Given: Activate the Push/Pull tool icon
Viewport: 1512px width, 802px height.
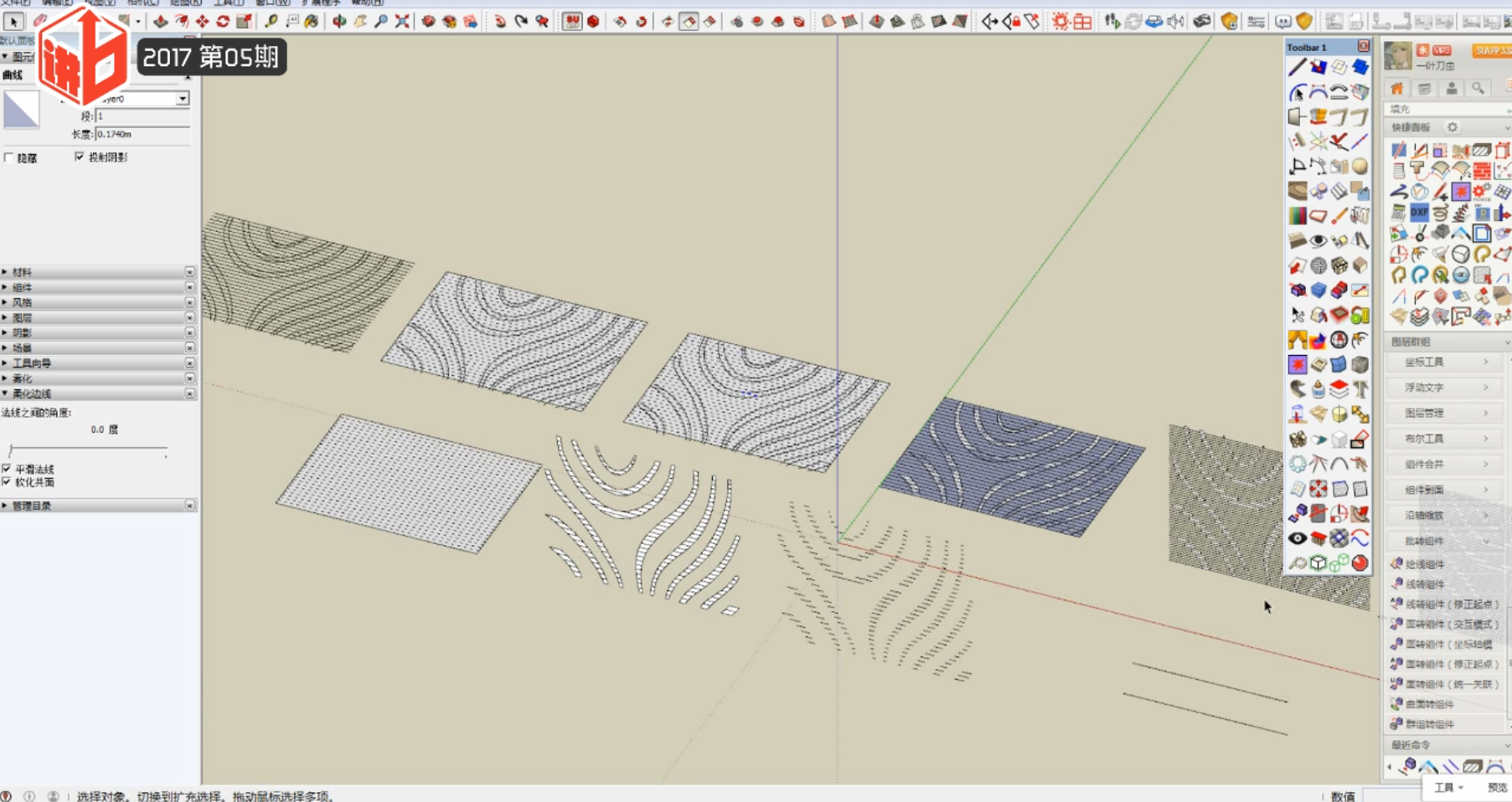Looking at the screenshot, I should pyautogui.click(x=160, y=21).
